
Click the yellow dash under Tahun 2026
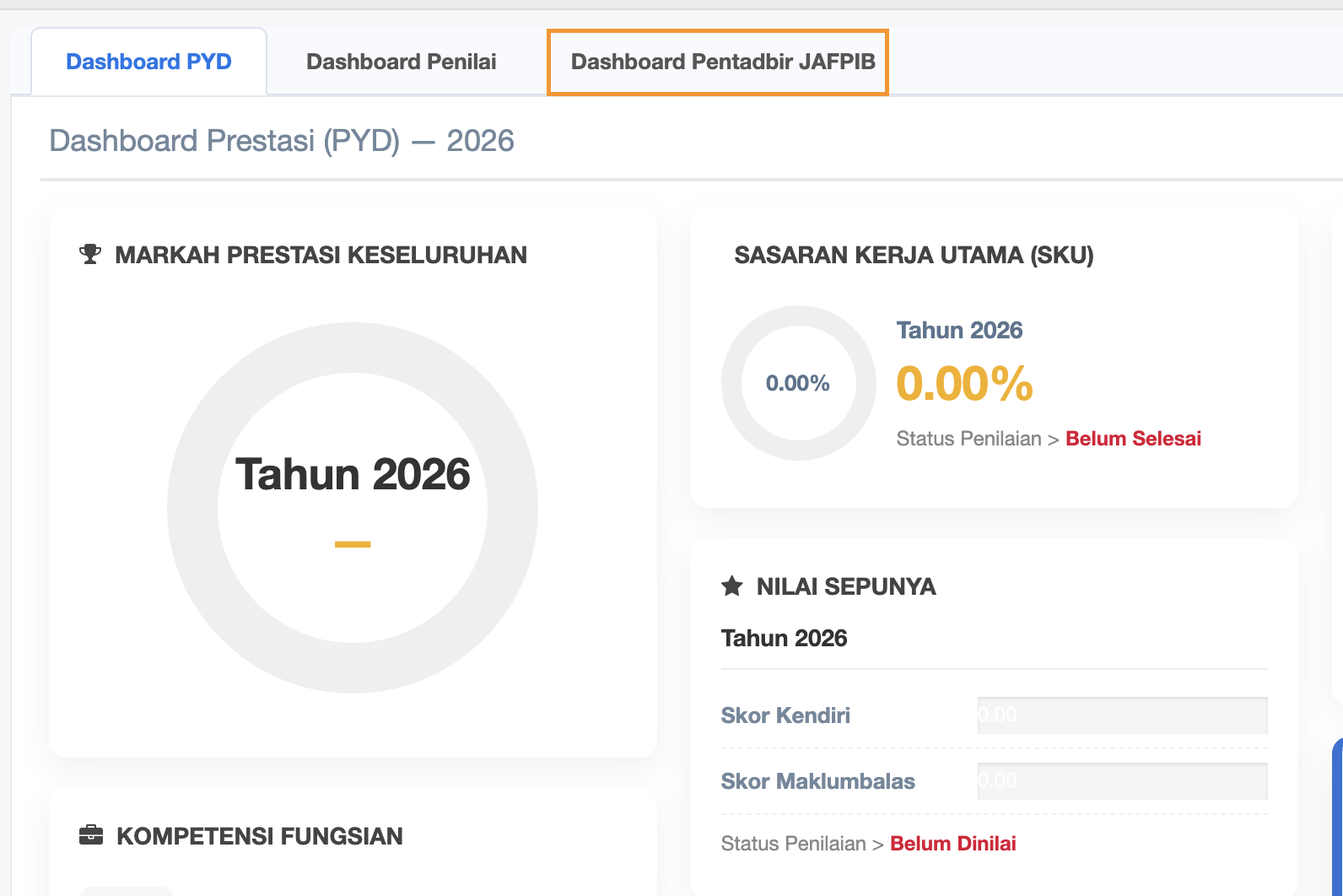tap(353, 544)
